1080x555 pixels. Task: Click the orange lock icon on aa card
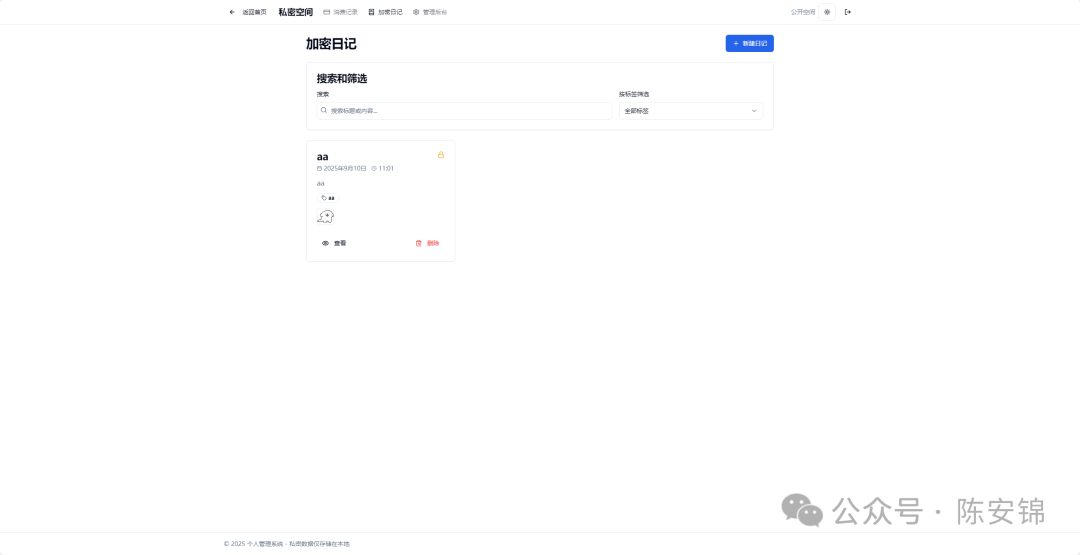[441, 155]
